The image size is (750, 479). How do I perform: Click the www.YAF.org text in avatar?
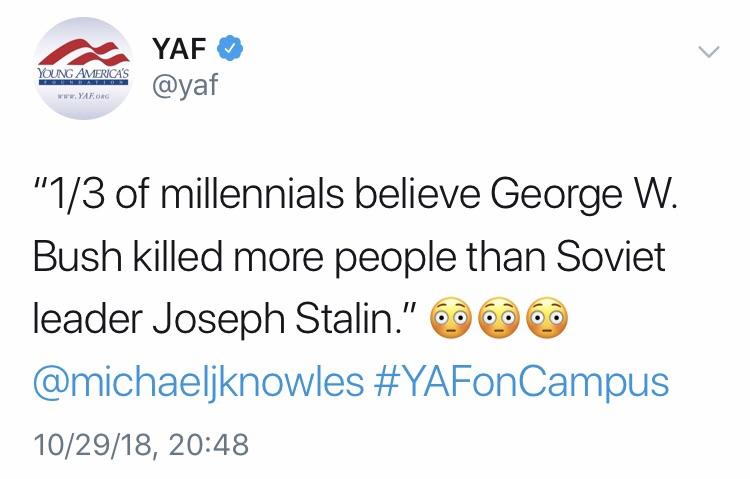click(x=83, y=97)
